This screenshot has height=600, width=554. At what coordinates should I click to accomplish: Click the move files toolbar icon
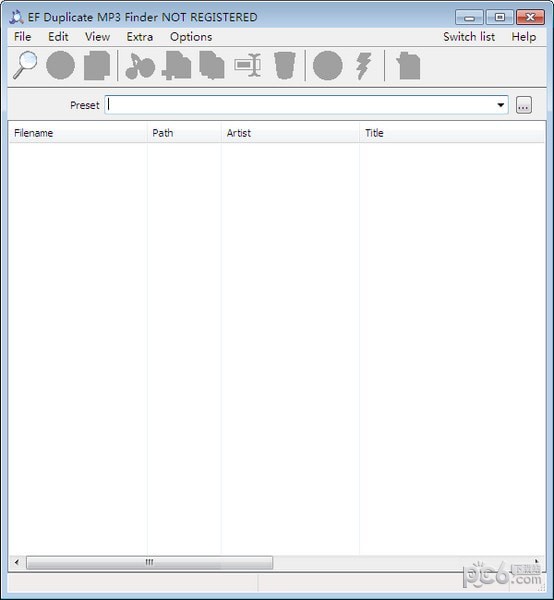pos(176,66)
